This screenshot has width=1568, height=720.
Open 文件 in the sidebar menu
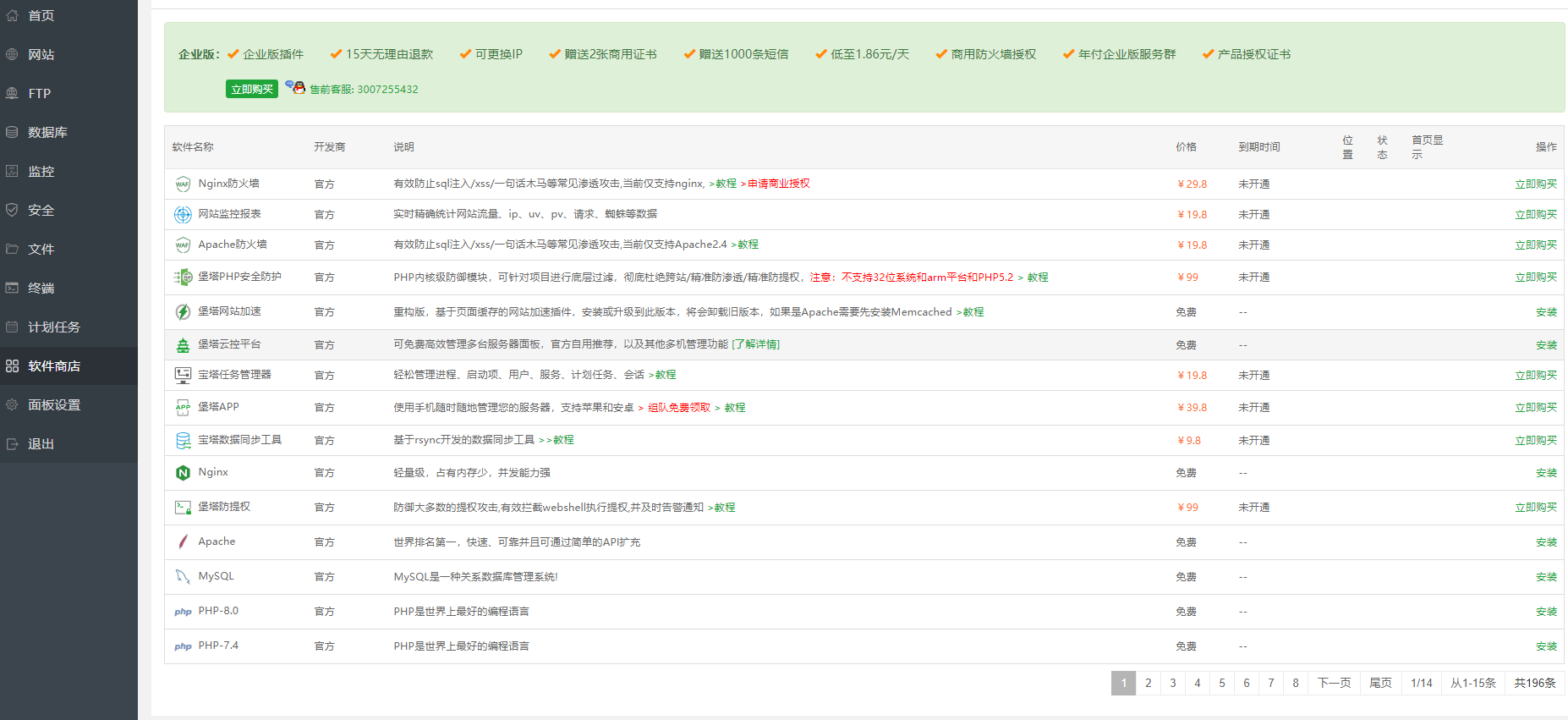[x=41, y=249]
